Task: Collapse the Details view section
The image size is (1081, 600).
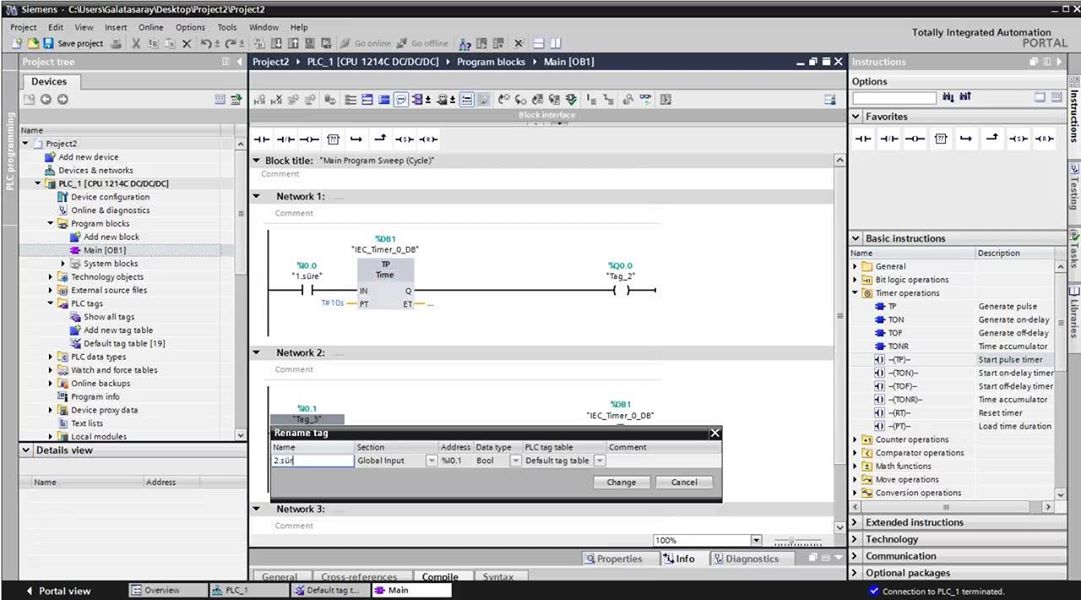Action: pyautogui.click(x=26, y=450)
